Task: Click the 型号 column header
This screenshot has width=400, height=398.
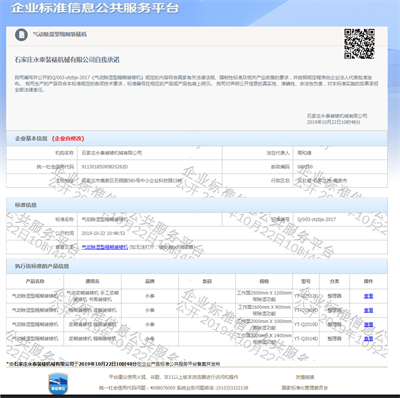Action: pyautogui.click(x=306, y=281)
